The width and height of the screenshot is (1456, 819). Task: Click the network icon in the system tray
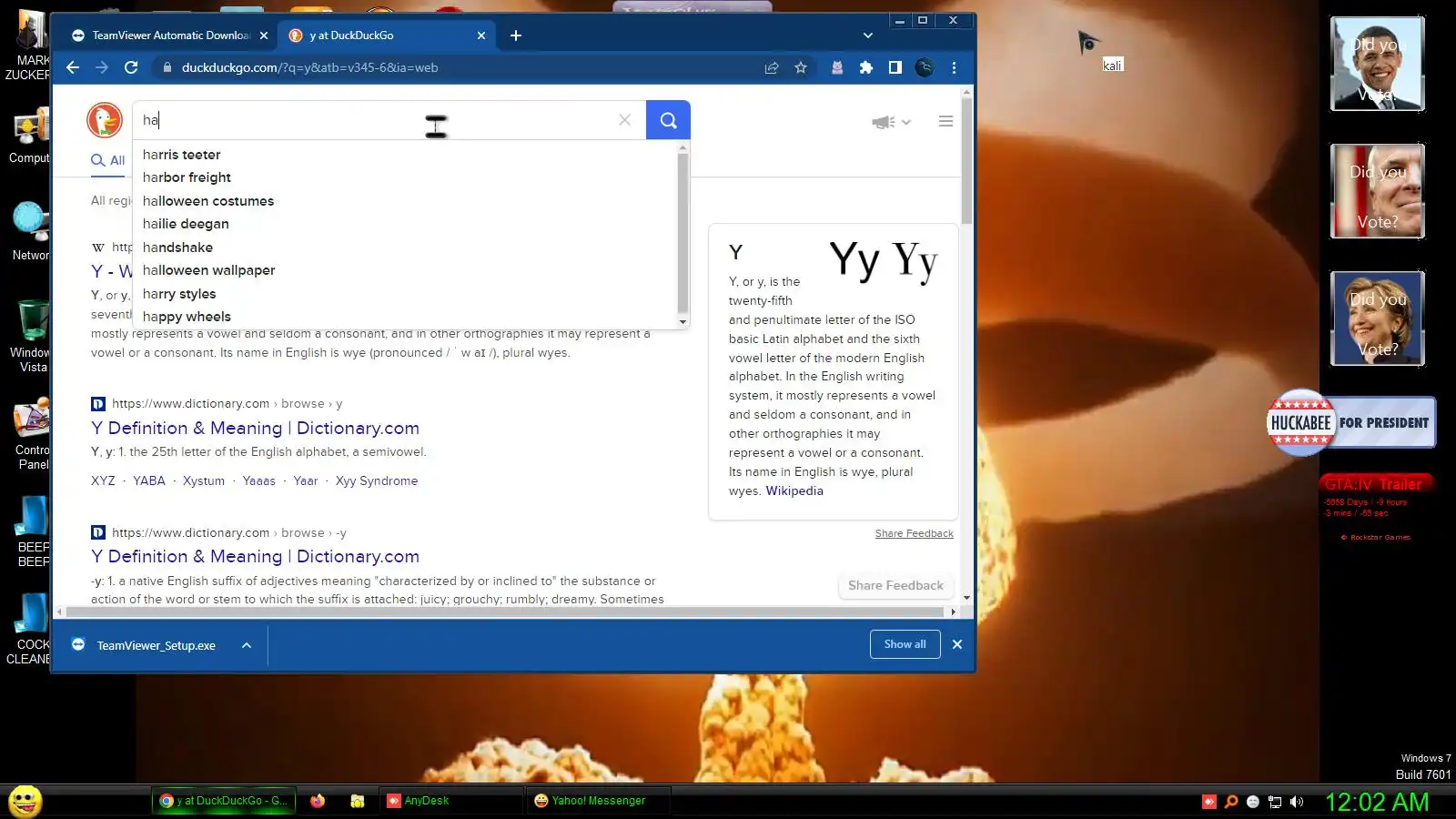[1275, 802]
